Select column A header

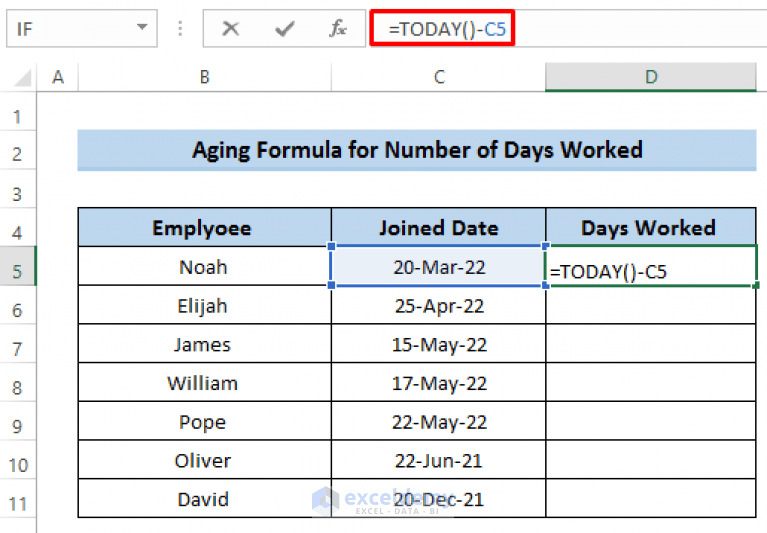click(58, 77)
